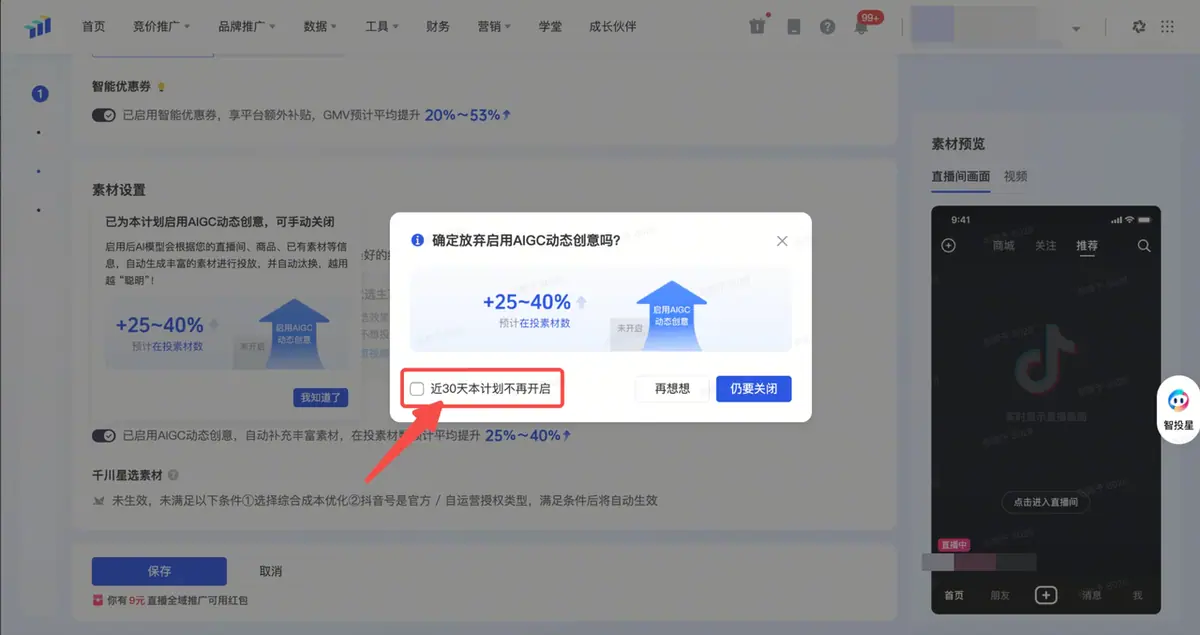The image size is (1200, 635).
Task: Click the search icon in phone preview
Action: tap(1144, 245)
